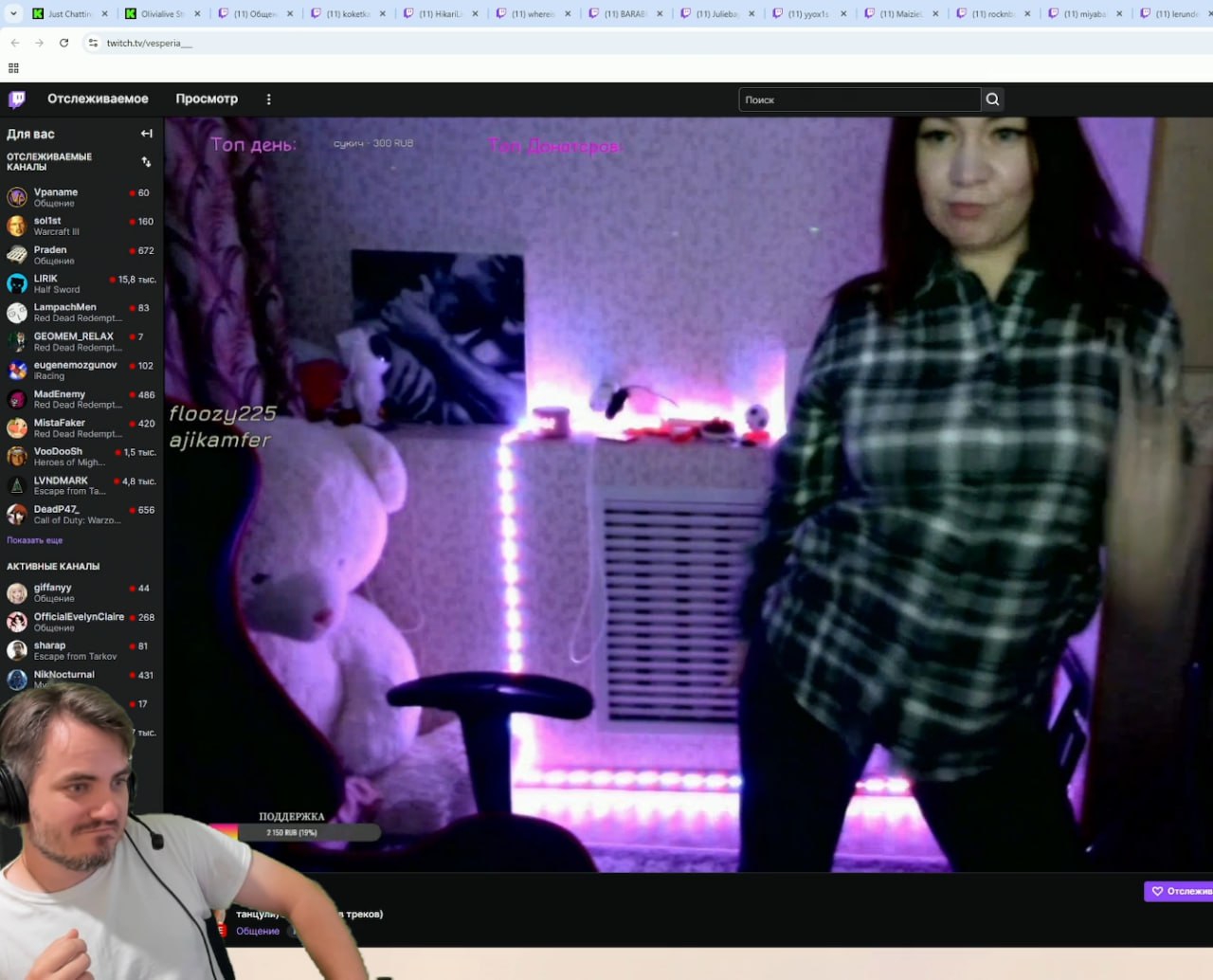Follow channel with Отслеживать button
1213x980 pixels.
(x=1179, y=891)
